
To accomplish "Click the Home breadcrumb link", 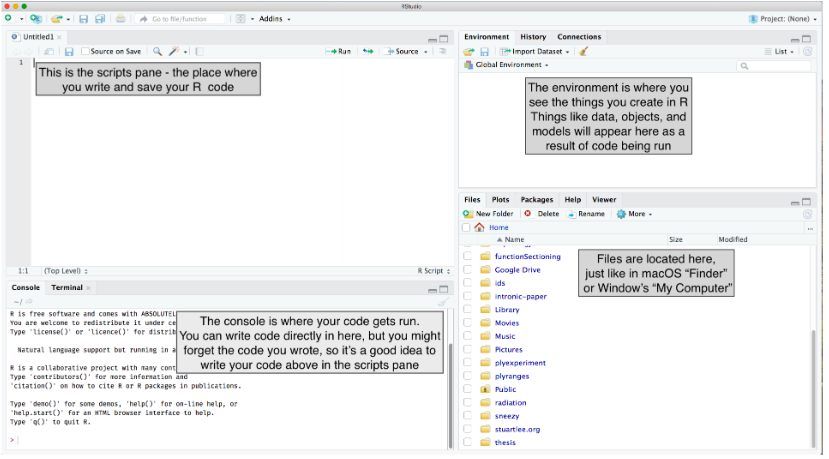I will [x=499, y=227].
